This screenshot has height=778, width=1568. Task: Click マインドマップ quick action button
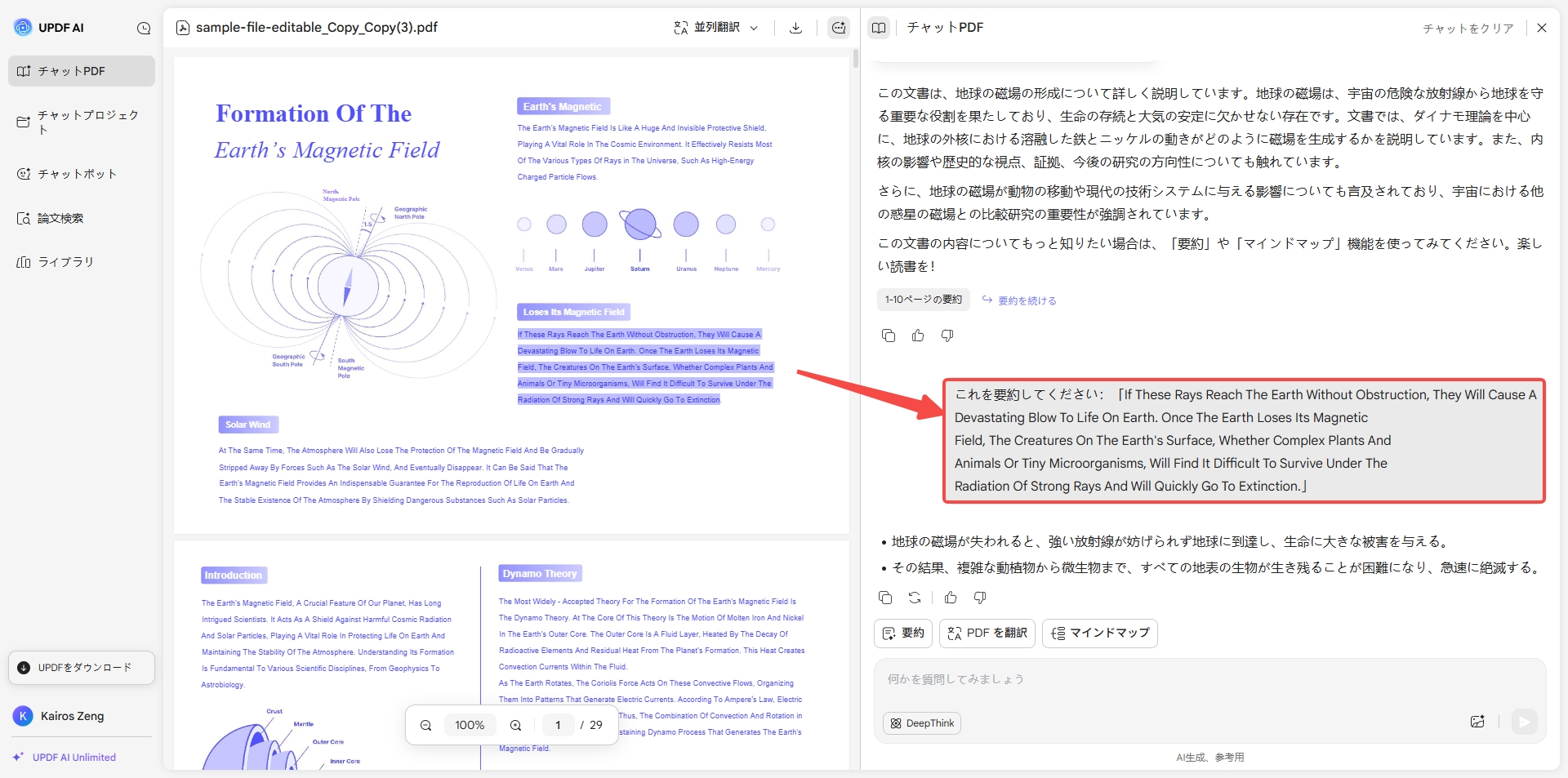(1100, 634)
